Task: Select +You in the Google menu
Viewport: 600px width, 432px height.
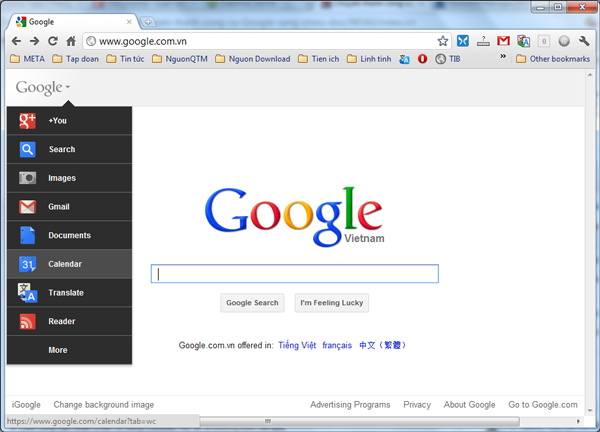Action: click(69, 121)
